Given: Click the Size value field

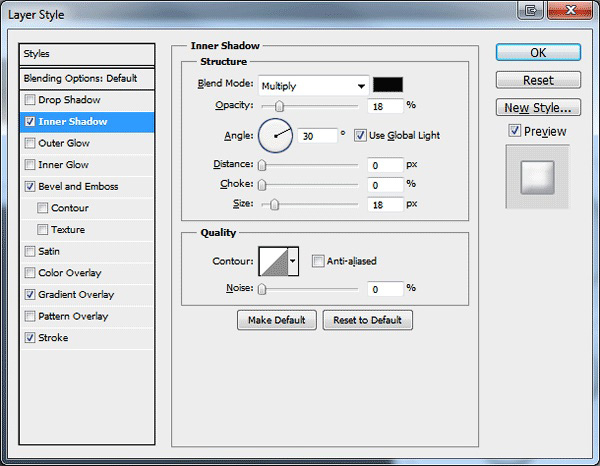Looking at the screenshot, I should (x=385, y=205).
